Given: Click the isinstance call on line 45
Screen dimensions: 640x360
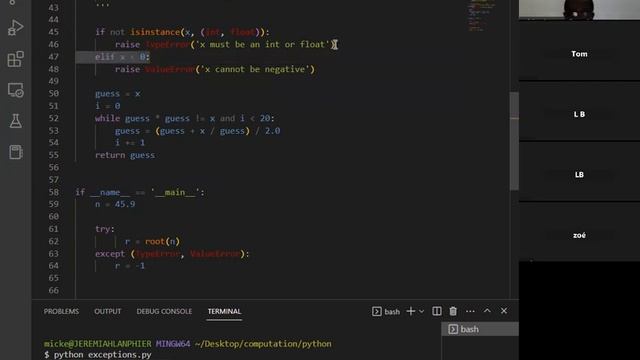Looking at the screenshot, I should [199, 32].
